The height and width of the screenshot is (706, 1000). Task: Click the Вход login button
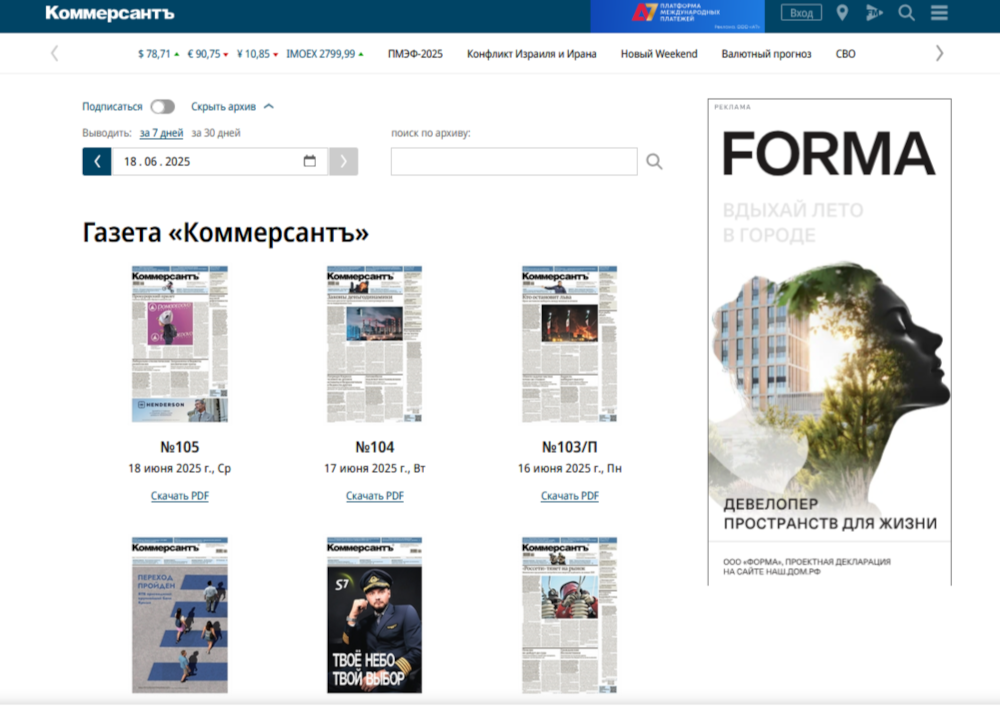click(801, 13)
